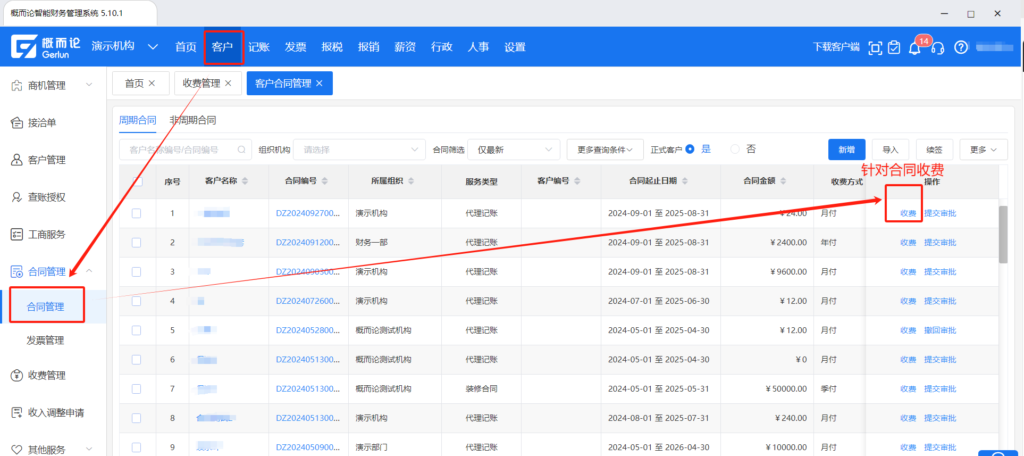Expand the 其他服务 sidebar group
This screenshot has height=456, width=1024.
[x=89, y=449]
